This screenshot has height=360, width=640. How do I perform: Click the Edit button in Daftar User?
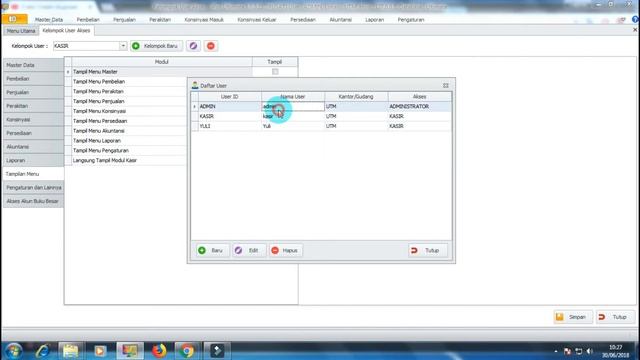pyautogui.click(x=249, y=250)
